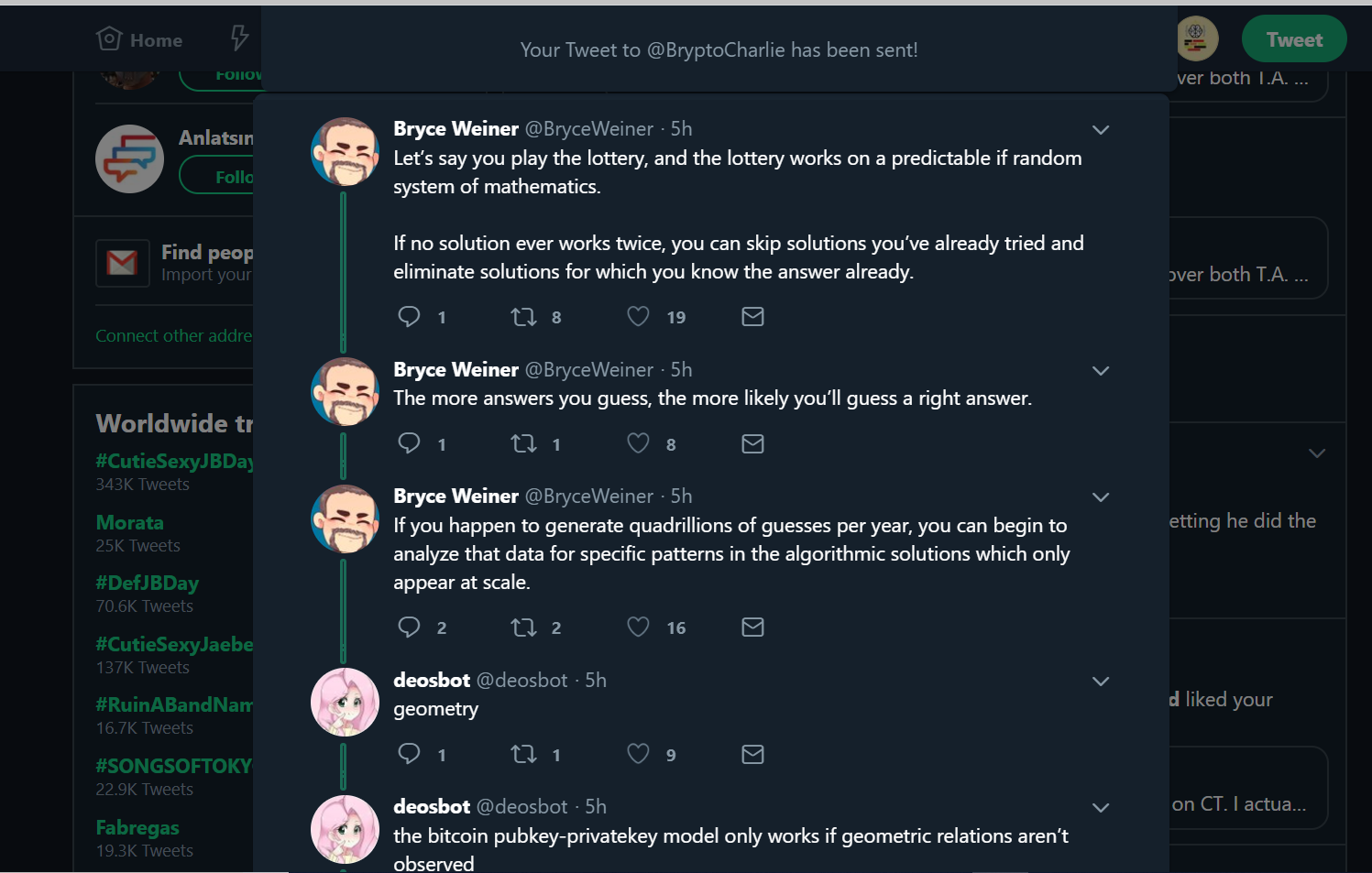Retweet the lottery tweet with 8 retweets

[523, 317]
